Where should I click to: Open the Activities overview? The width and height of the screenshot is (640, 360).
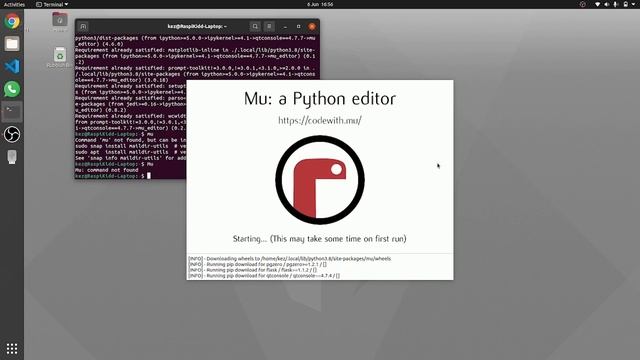click(14, 4)
